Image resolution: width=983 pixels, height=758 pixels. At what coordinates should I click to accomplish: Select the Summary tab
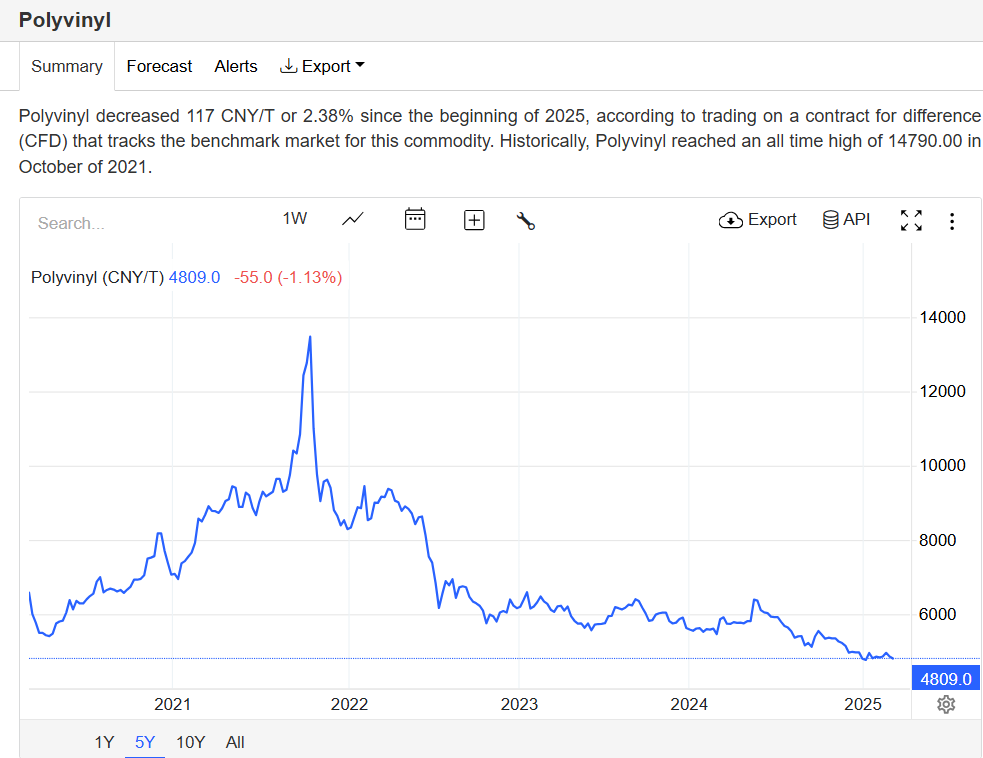coord(67,66)
